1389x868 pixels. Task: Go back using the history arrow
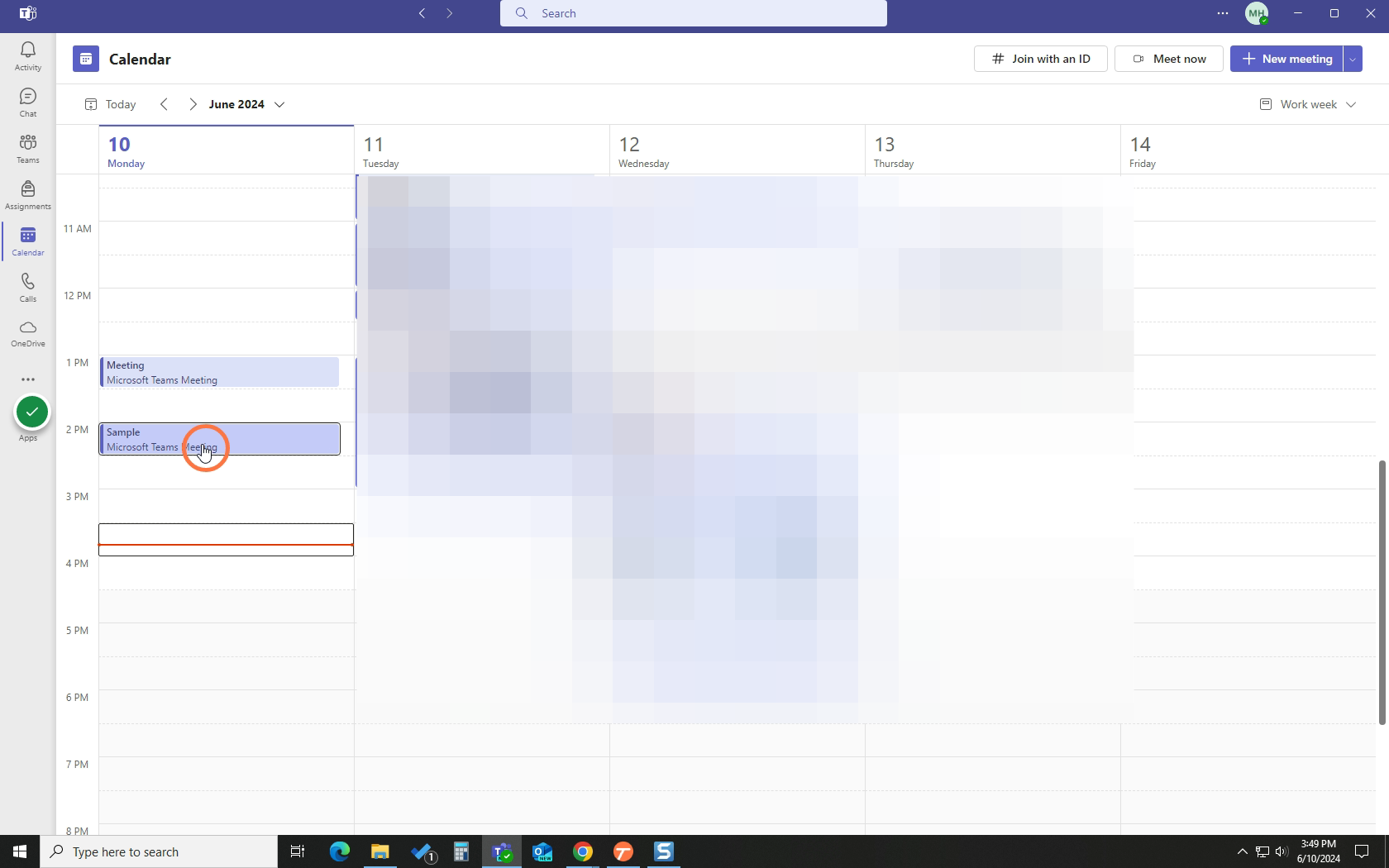coord(422,13)
